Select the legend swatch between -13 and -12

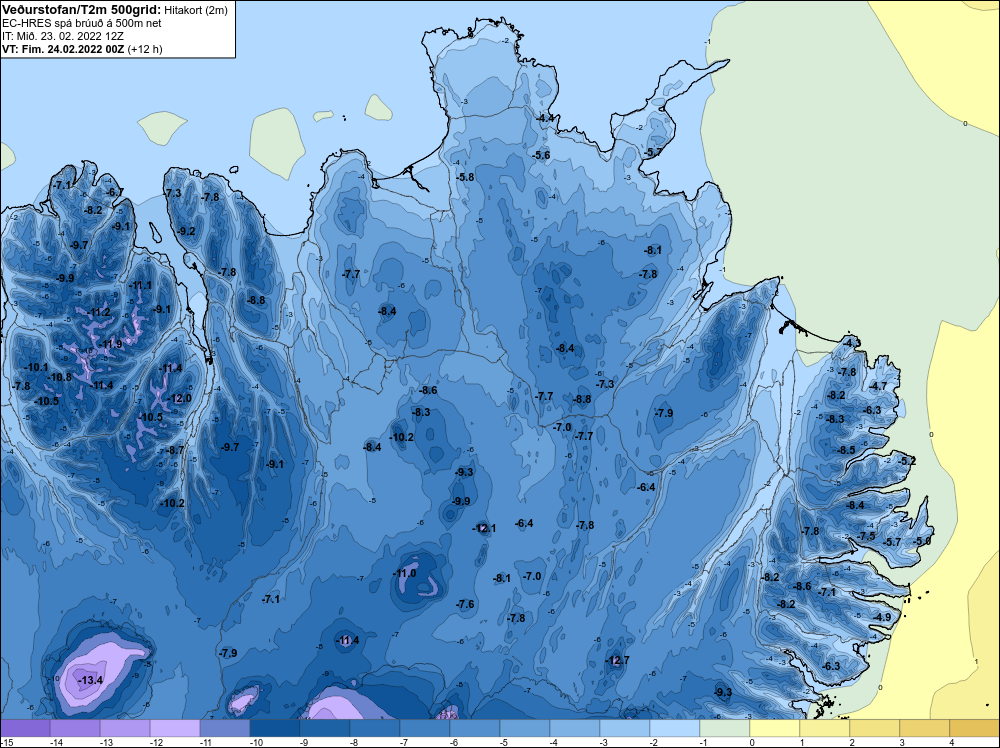point(124,728)
